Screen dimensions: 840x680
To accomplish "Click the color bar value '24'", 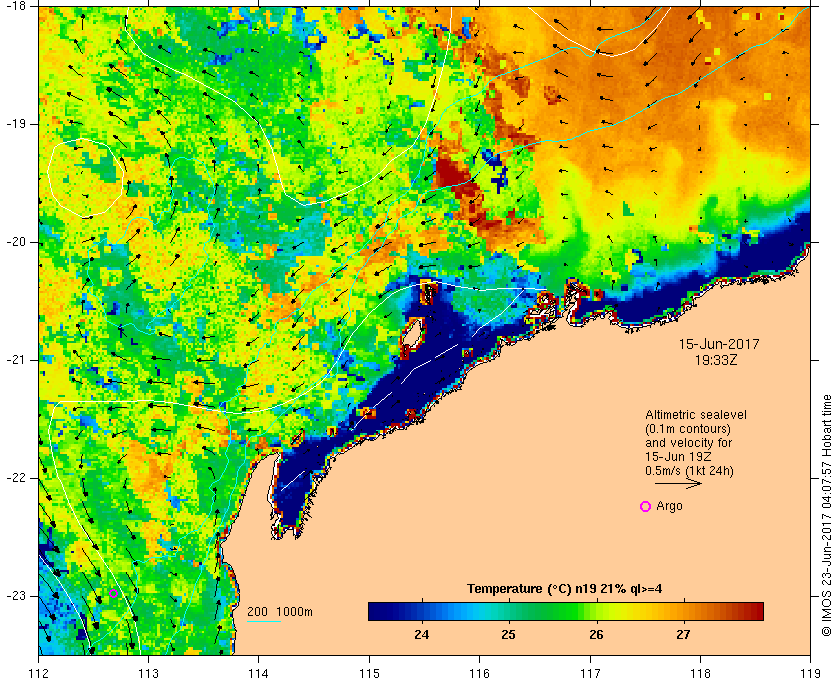I will point(422,635).
